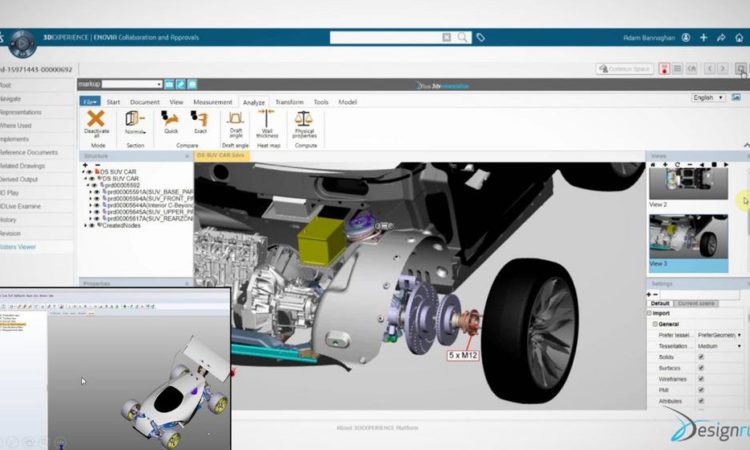Click the list view icon near Common Space
This screenshot has width=750, height=450.
(x=677, y=69)
